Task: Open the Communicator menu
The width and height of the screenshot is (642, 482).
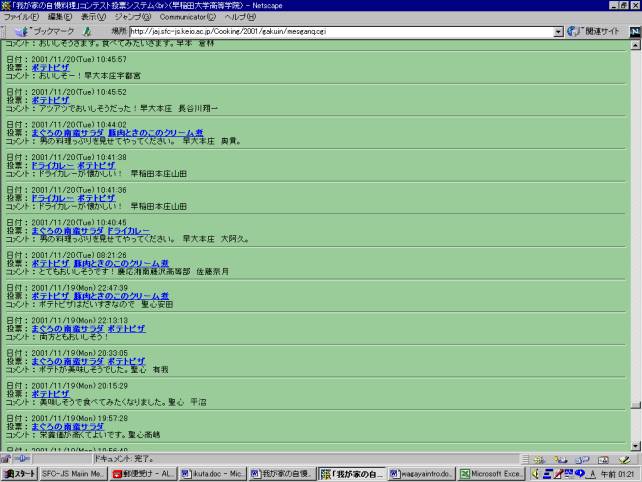Action: click(x=188, y=17)
